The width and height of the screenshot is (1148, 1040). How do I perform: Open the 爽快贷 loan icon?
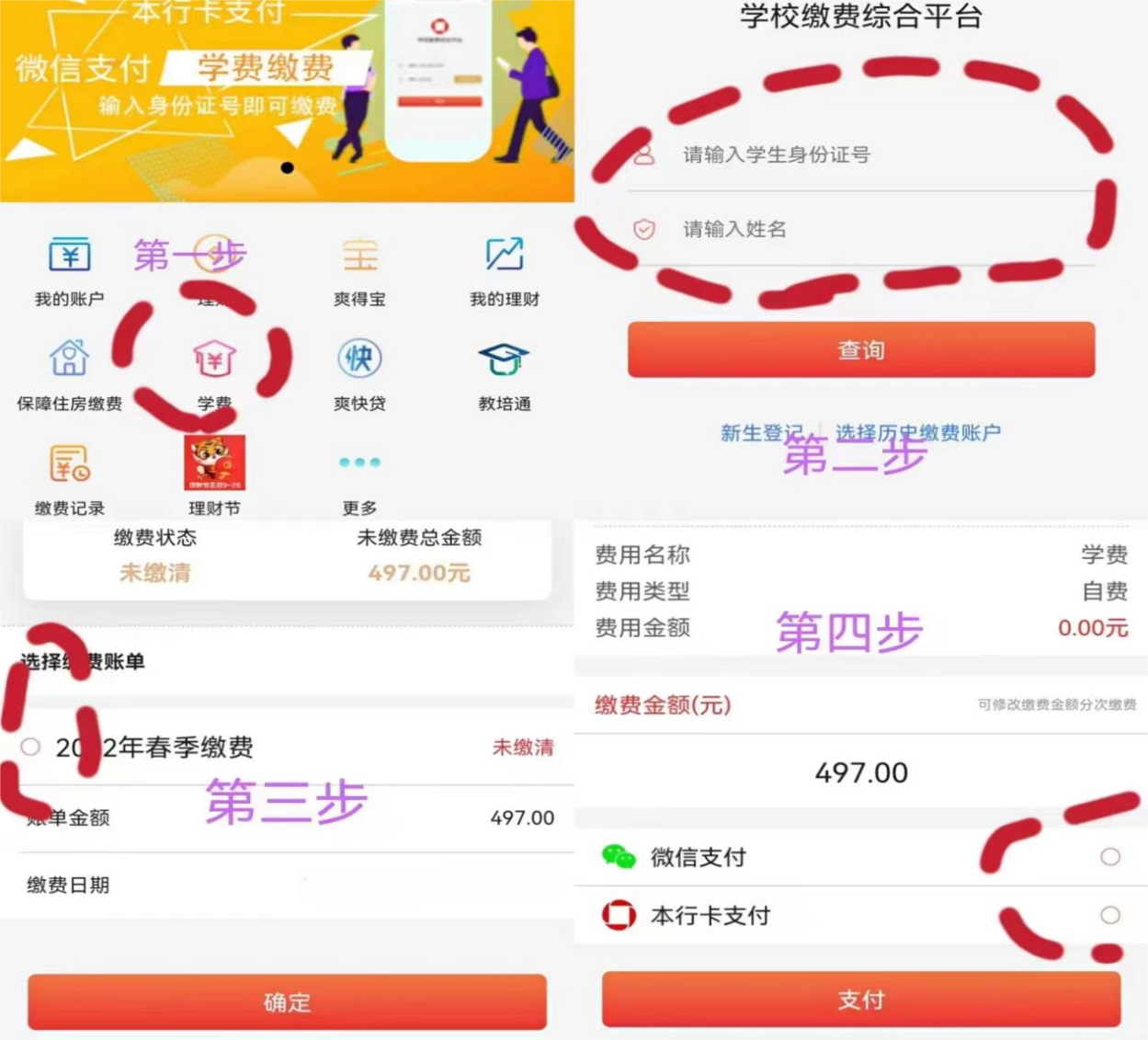[359, 358]
